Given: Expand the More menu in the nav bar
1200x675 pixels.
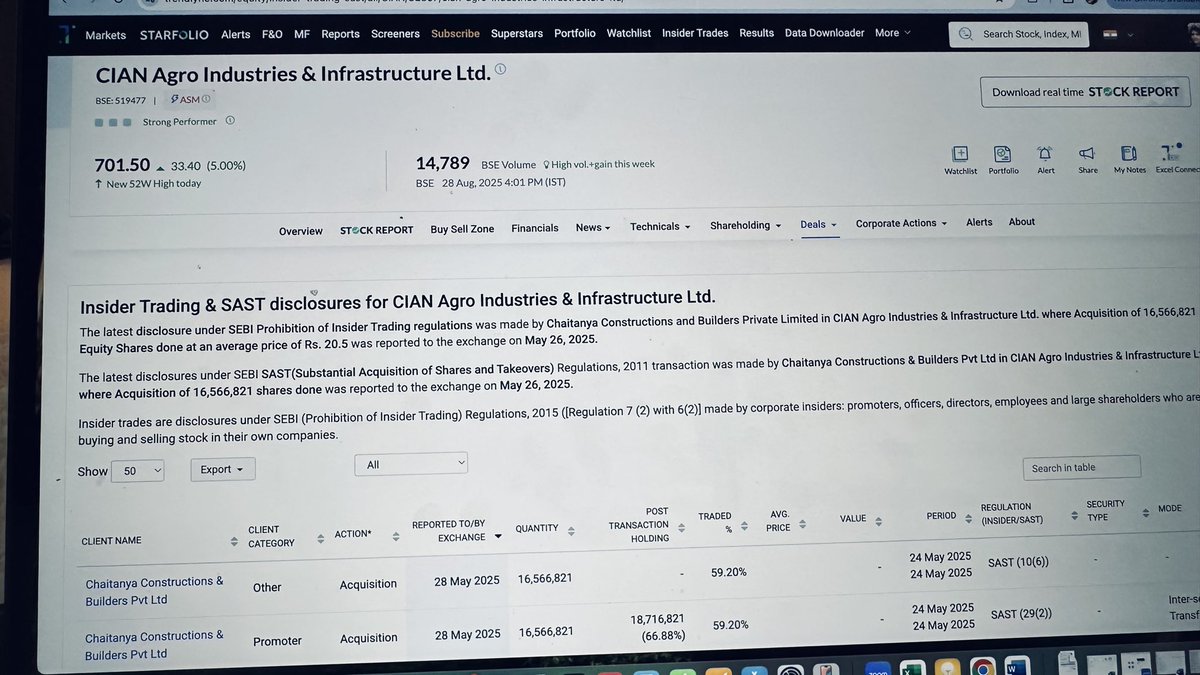Looking at the screenshot, I should [x=893, y=33].
